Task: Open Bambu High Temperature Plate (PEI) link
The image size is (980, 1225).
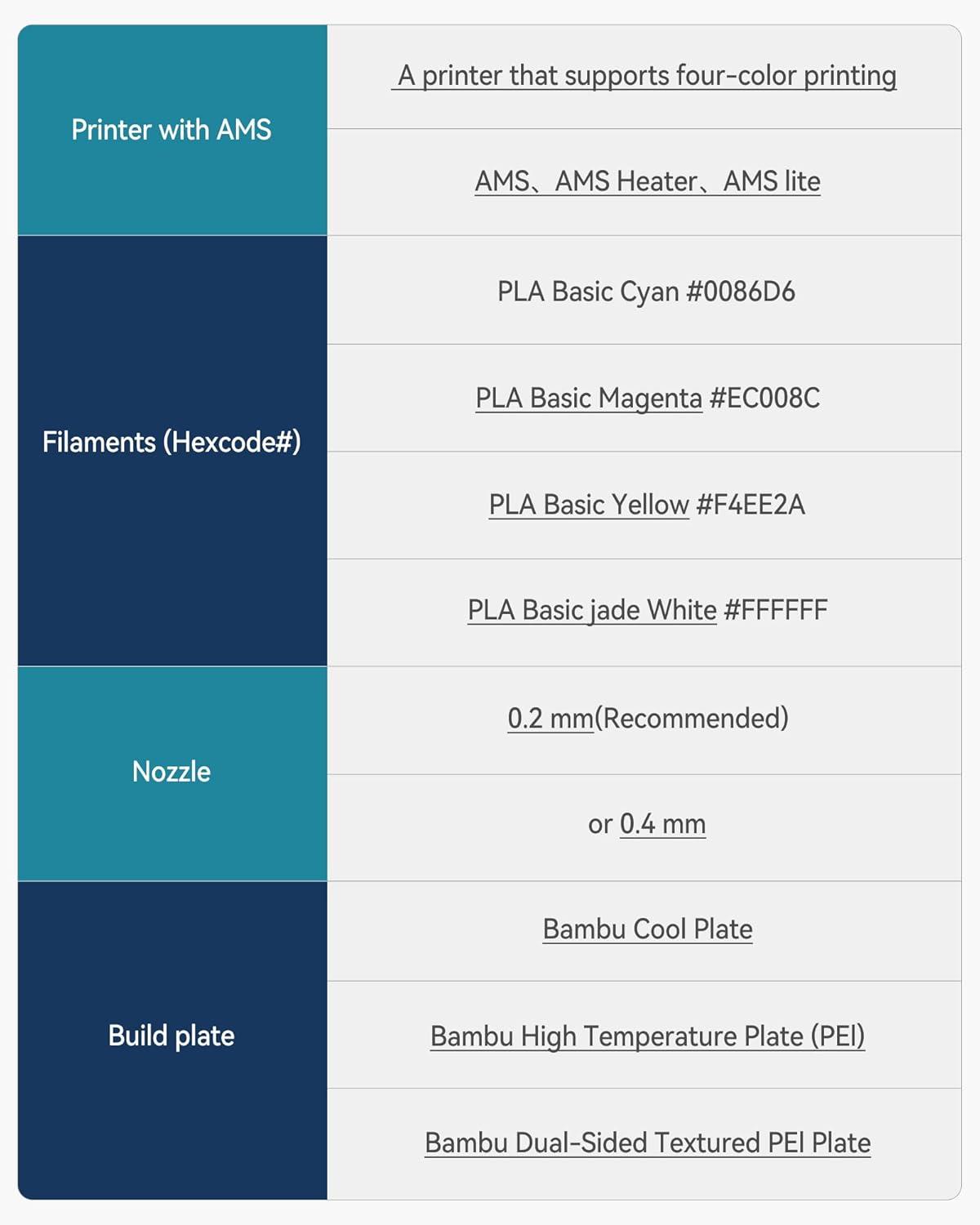Action: pyautogui.click(x=648, y=1036)
